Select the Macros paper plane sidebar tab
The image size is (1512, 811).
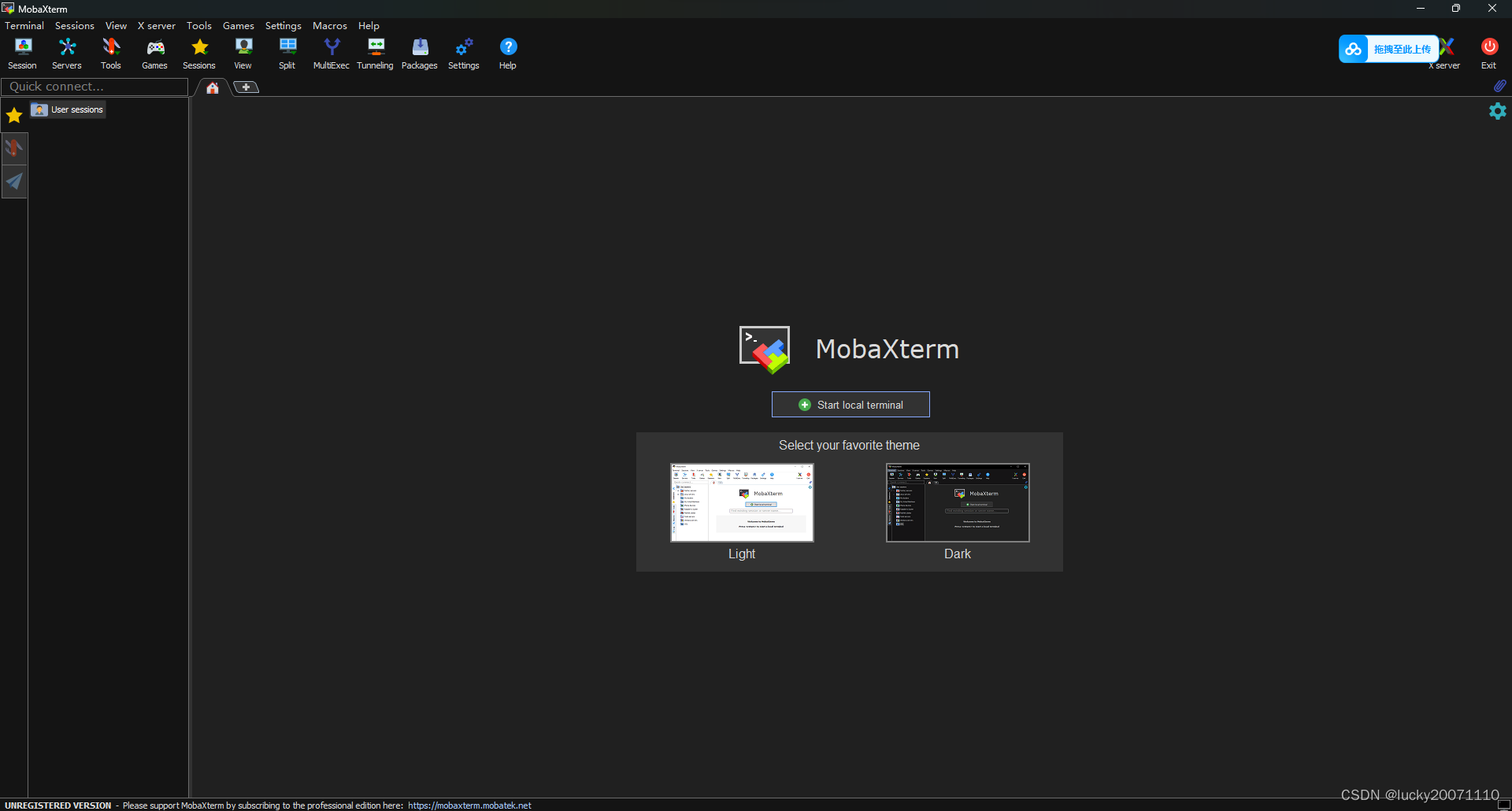[14, 182]
